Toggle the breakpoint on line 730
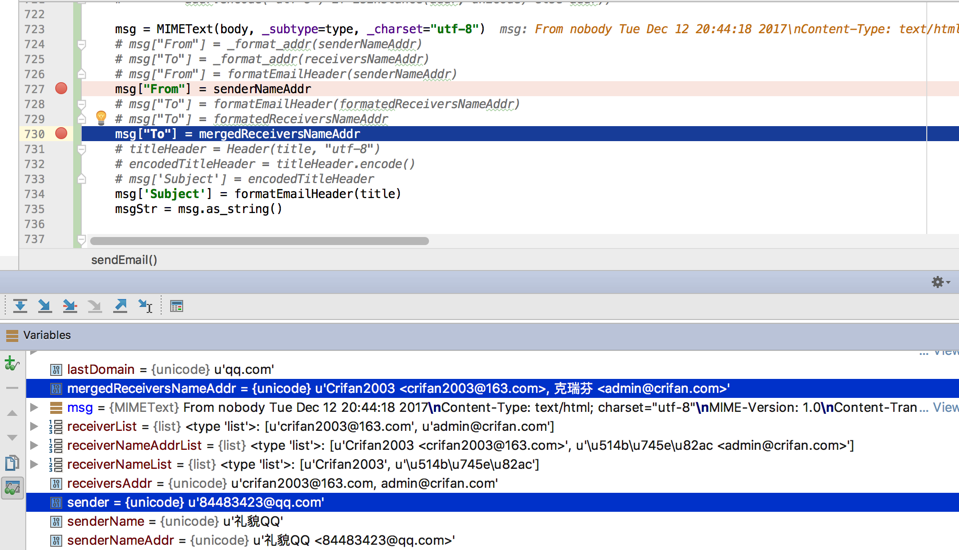This screenshot has height=550, width=959. (61, 133)
